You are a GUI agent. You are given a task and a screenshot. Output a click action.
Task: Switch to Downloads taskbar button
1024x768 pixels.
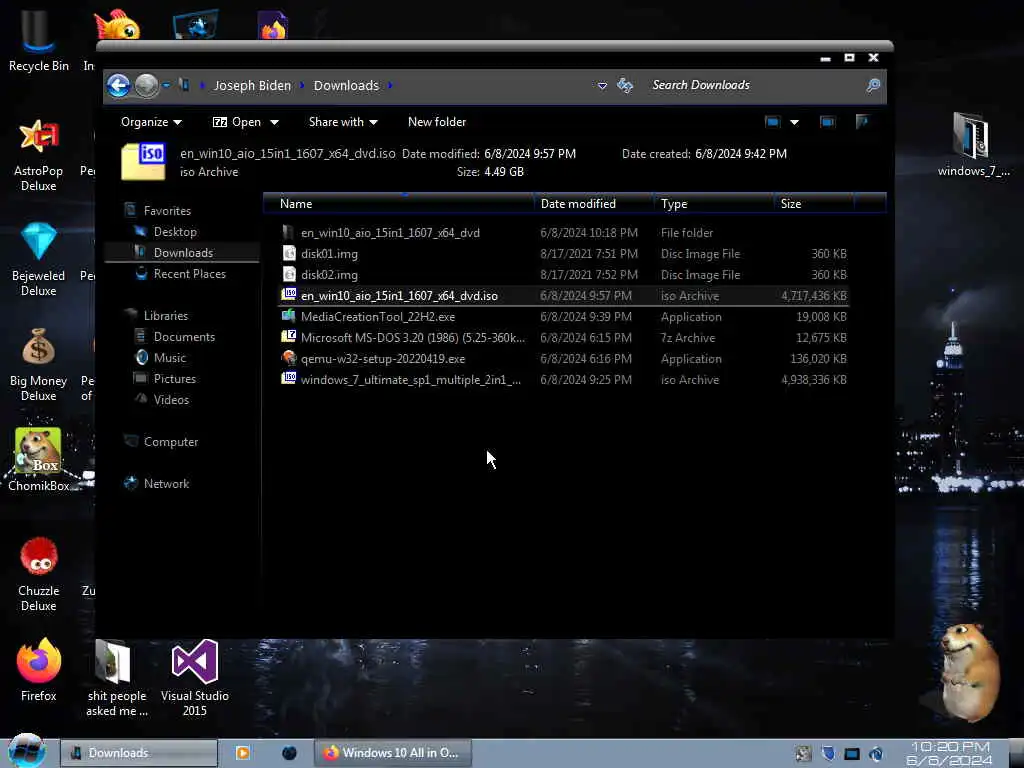tap(139, 753)
